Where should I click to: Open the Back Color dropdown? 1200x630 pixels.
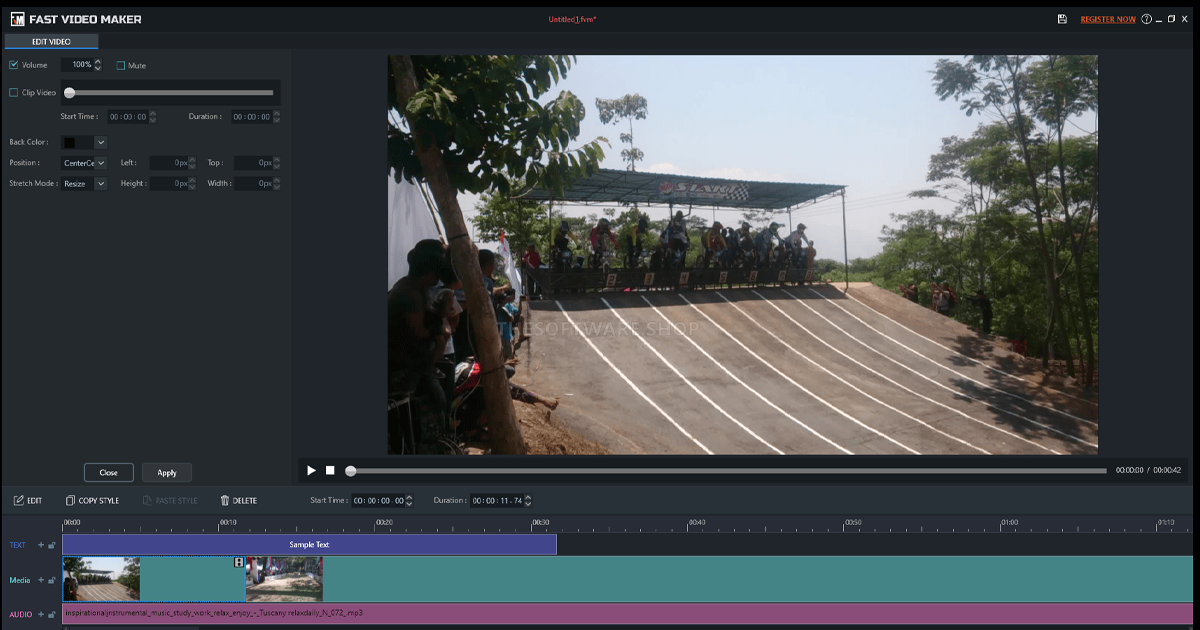coord(101,142)
